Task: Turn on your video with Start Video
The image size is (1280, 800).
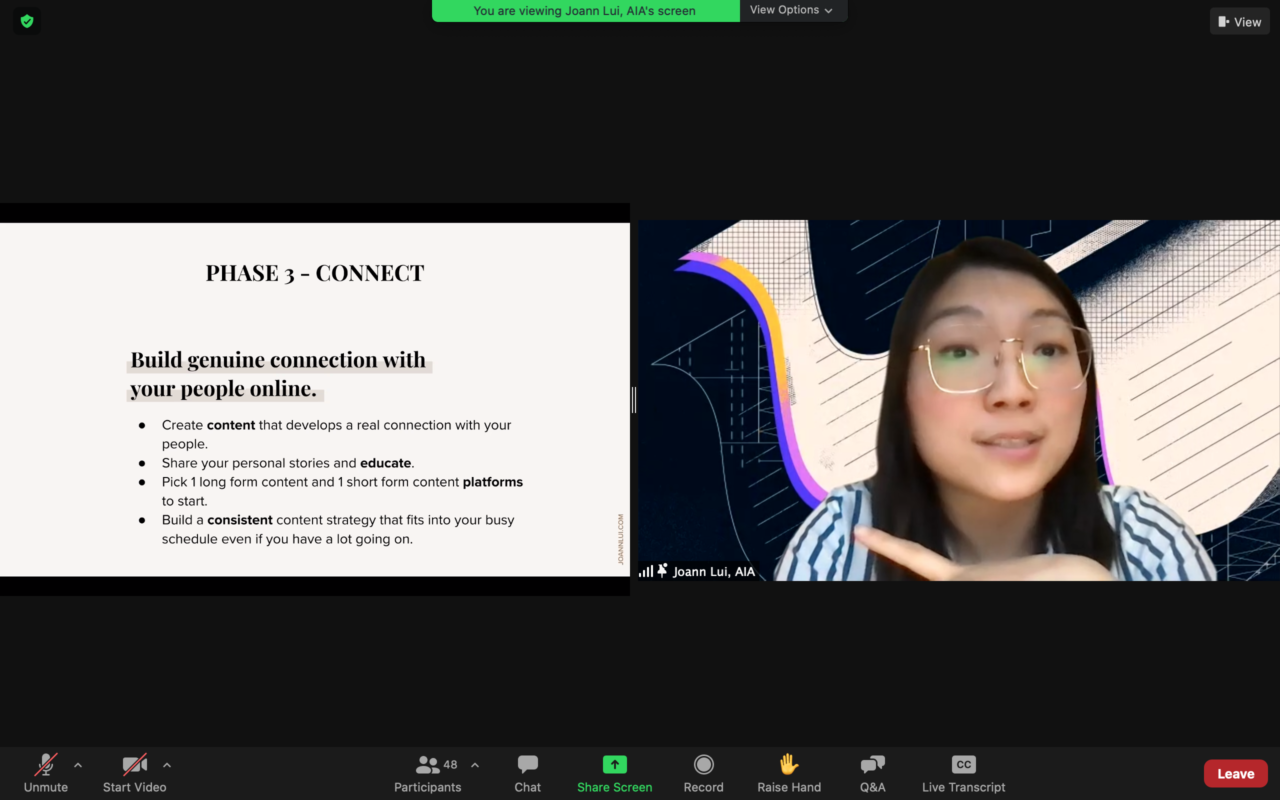Action: click(x=133, y=772)
